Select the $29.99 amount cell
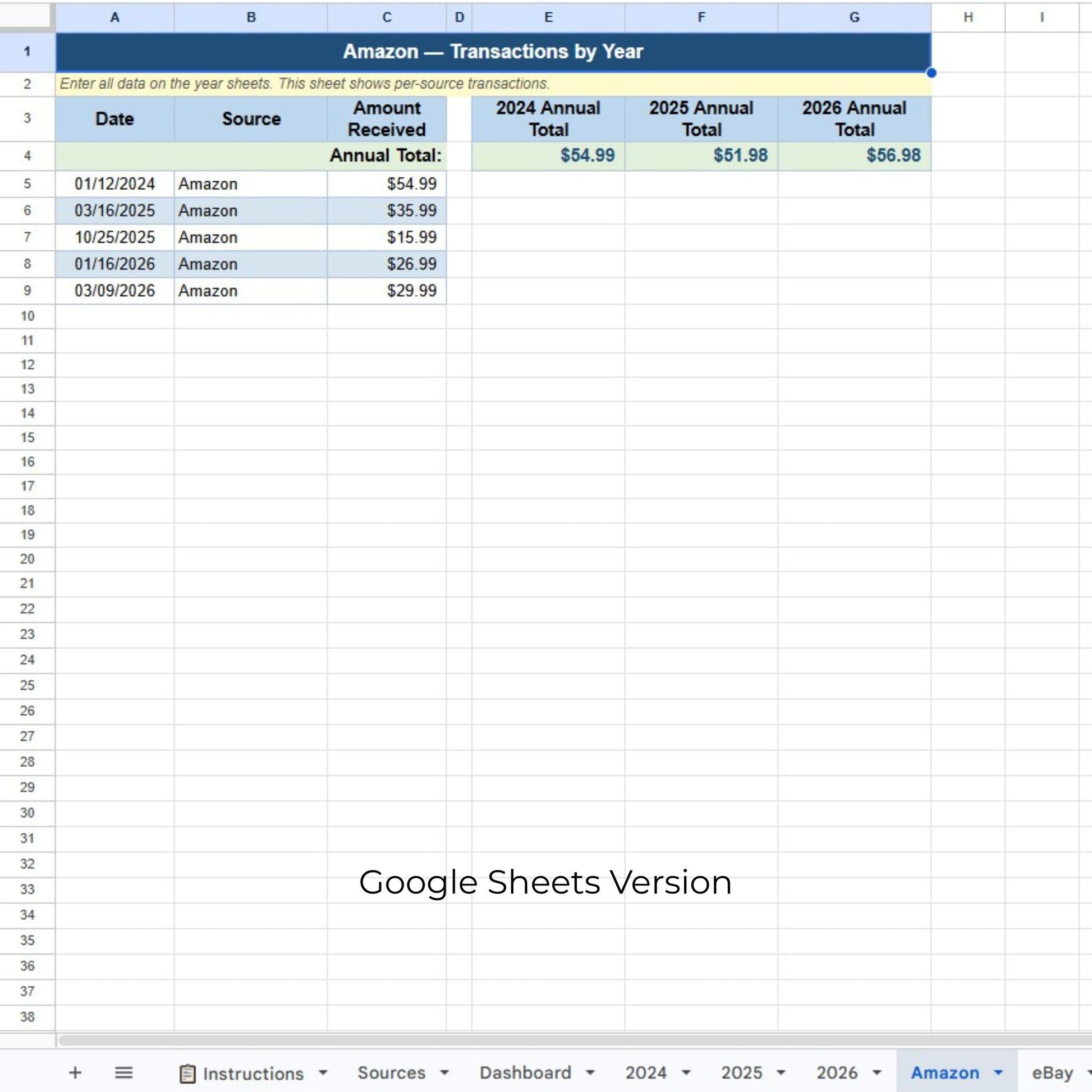This screenshot has height=1092, width=1092. coord(387,291)
